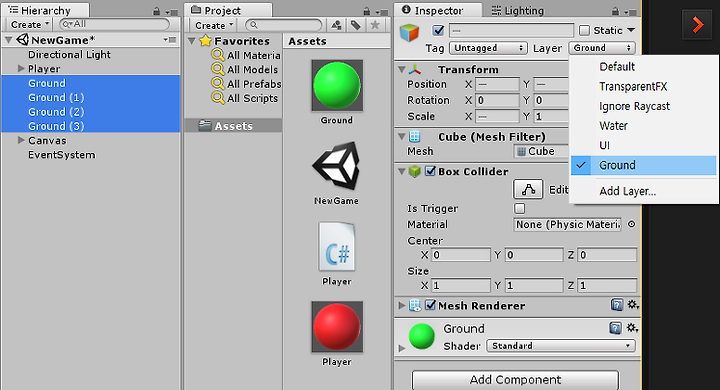Select Ground (2) in the Hierarchy
Image resolution: width=720 pixels, height=390 pixels.
click(90, 112)
